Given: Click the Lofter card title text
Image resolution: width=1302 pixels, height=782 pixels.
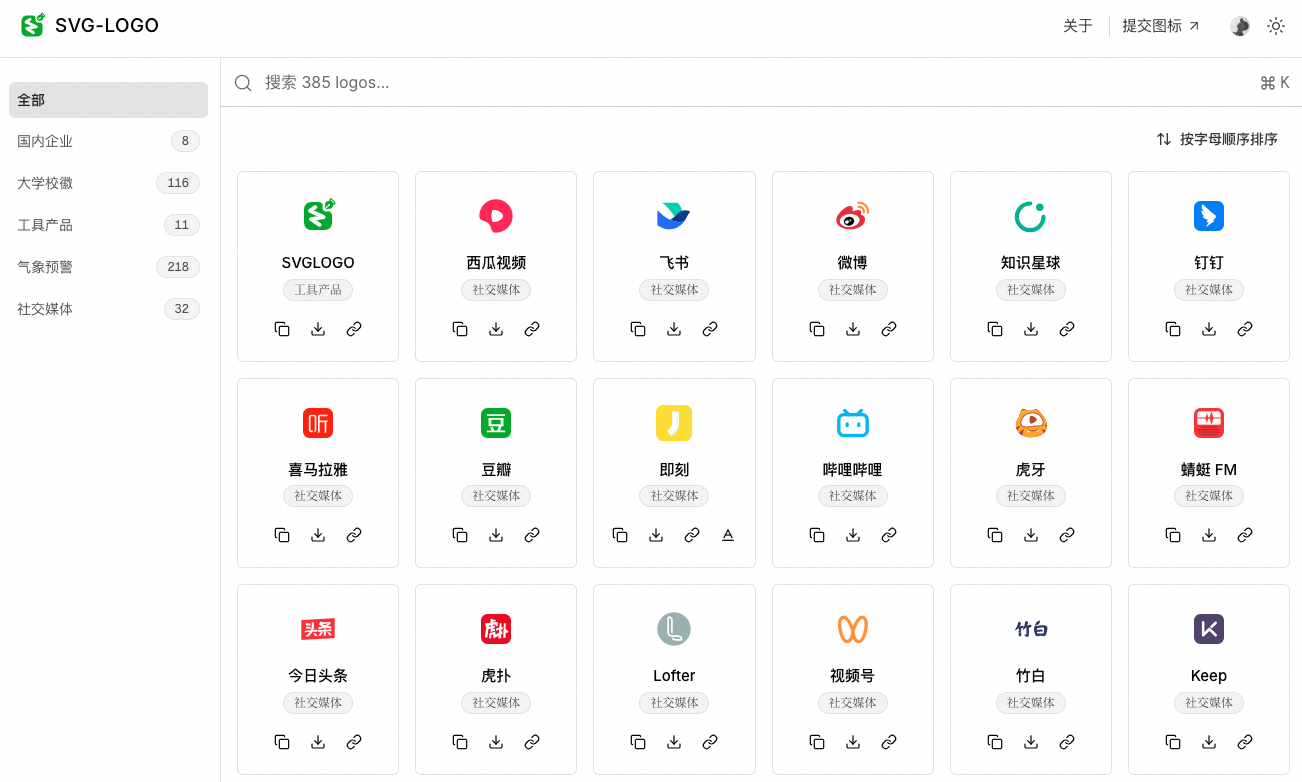Looking at the screenshot, I should pos(674,676).
